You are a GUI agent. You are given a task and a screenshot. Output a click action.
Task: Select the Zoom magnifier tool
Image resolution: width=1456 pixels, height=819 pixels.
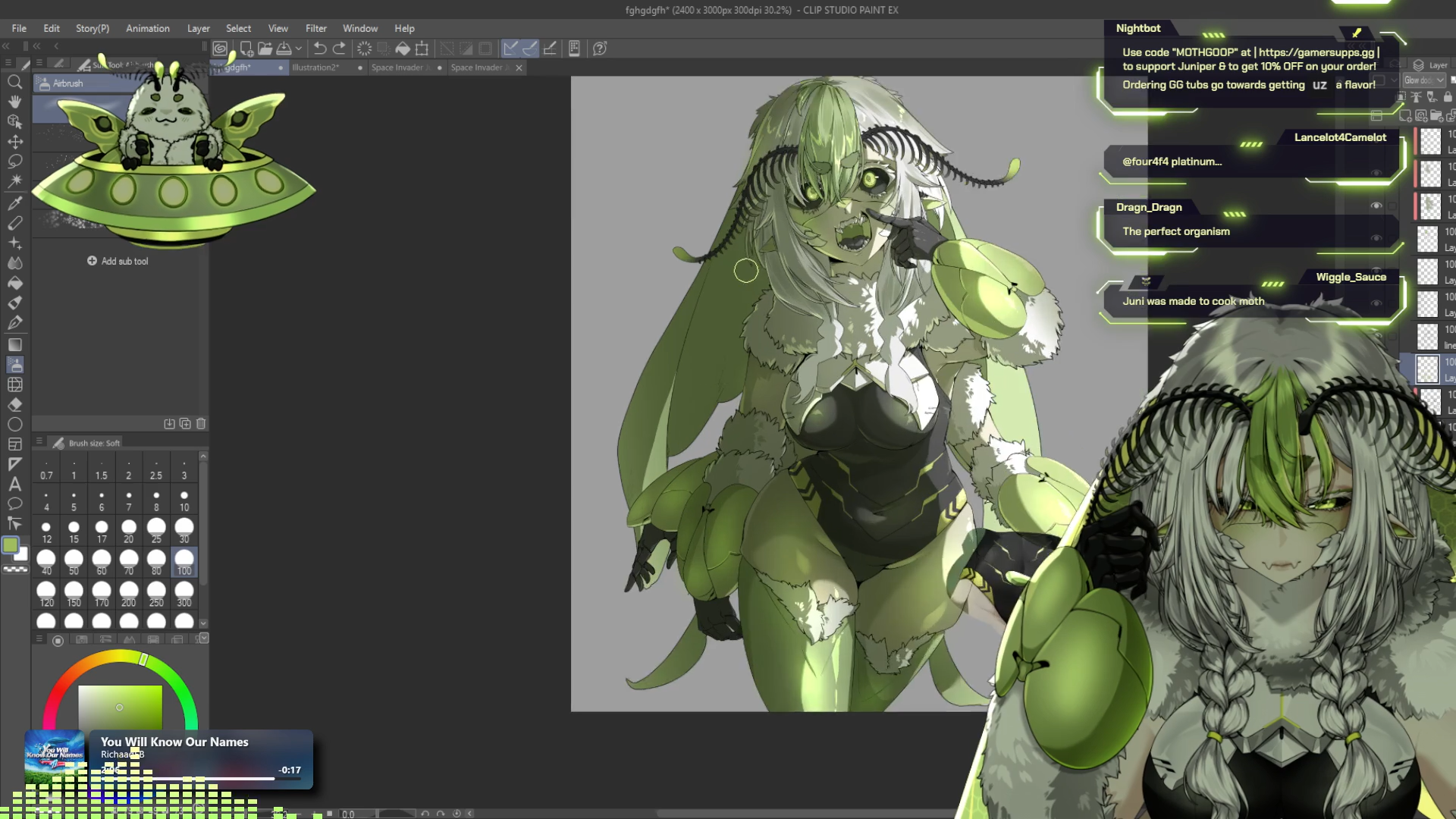click(x=14, y=82)
